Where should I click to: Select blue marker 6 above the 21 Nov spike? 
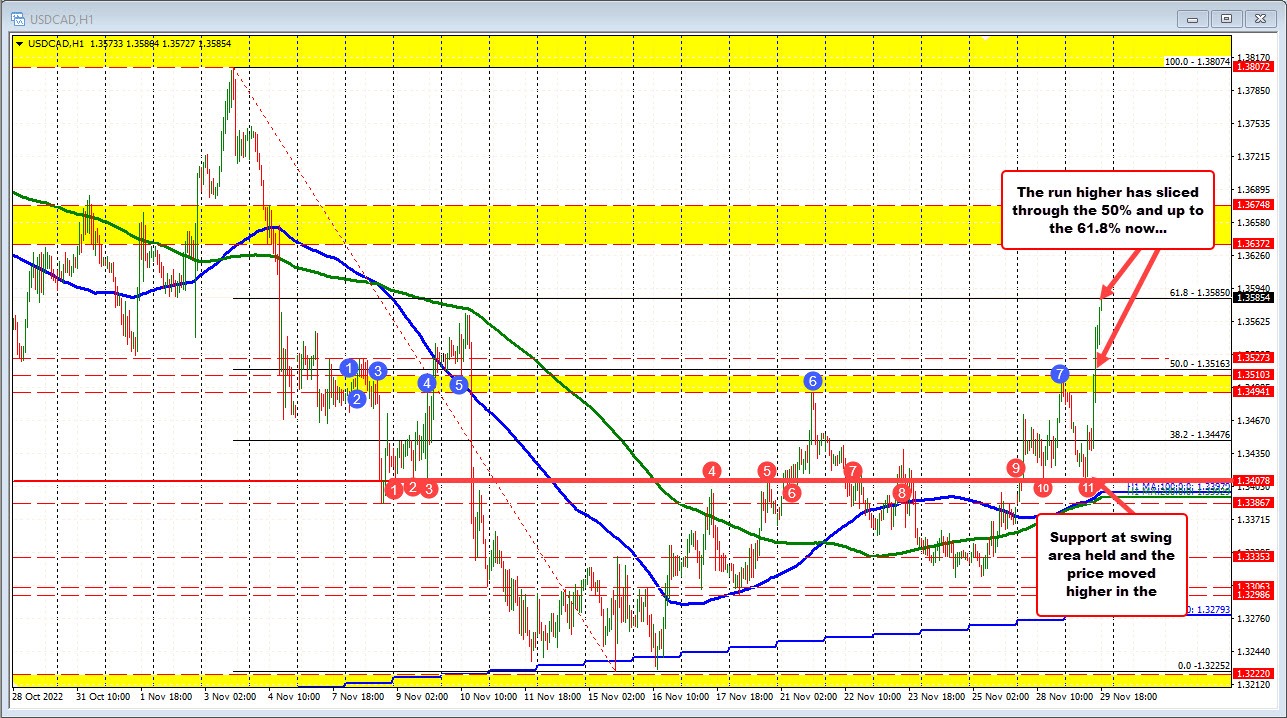click(x=812, y=380)
